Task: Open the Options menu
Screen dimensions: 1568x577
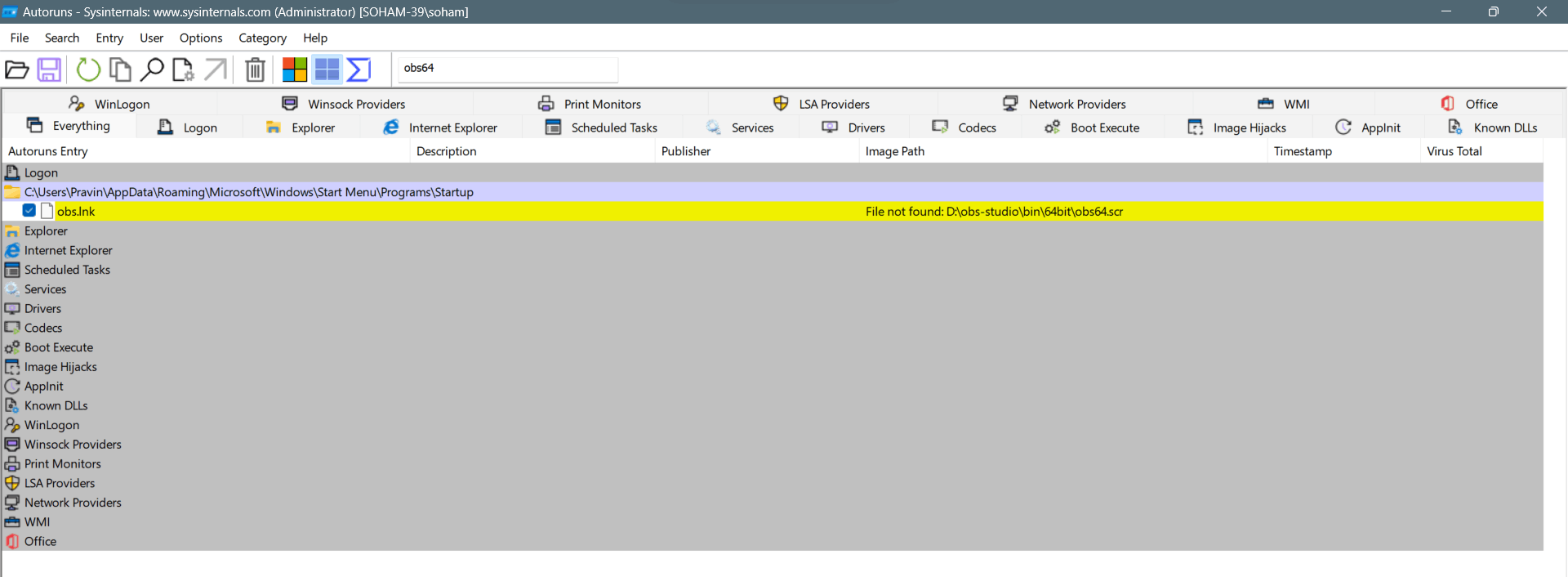Action: (201, 38)
